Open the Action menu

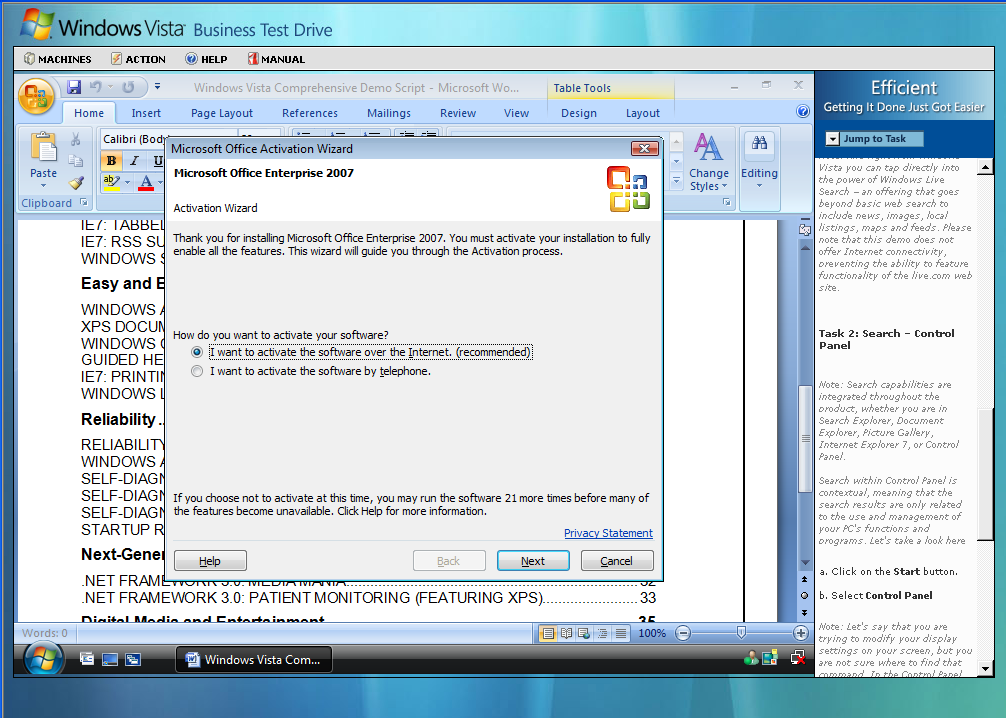(138, 59)
